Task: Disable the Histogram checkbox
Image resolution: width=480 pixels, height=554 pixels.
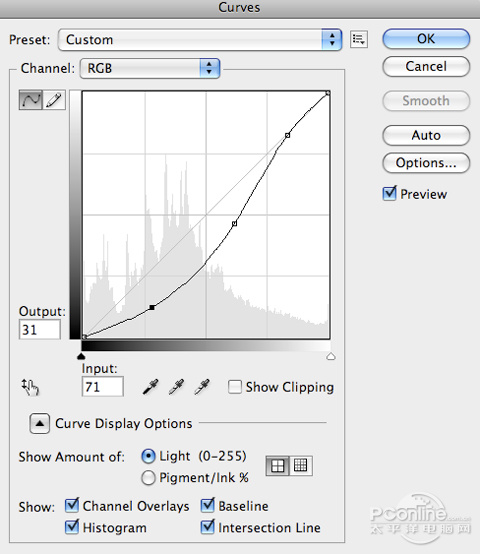Action: pyautogui.click(x=72, y=527)
